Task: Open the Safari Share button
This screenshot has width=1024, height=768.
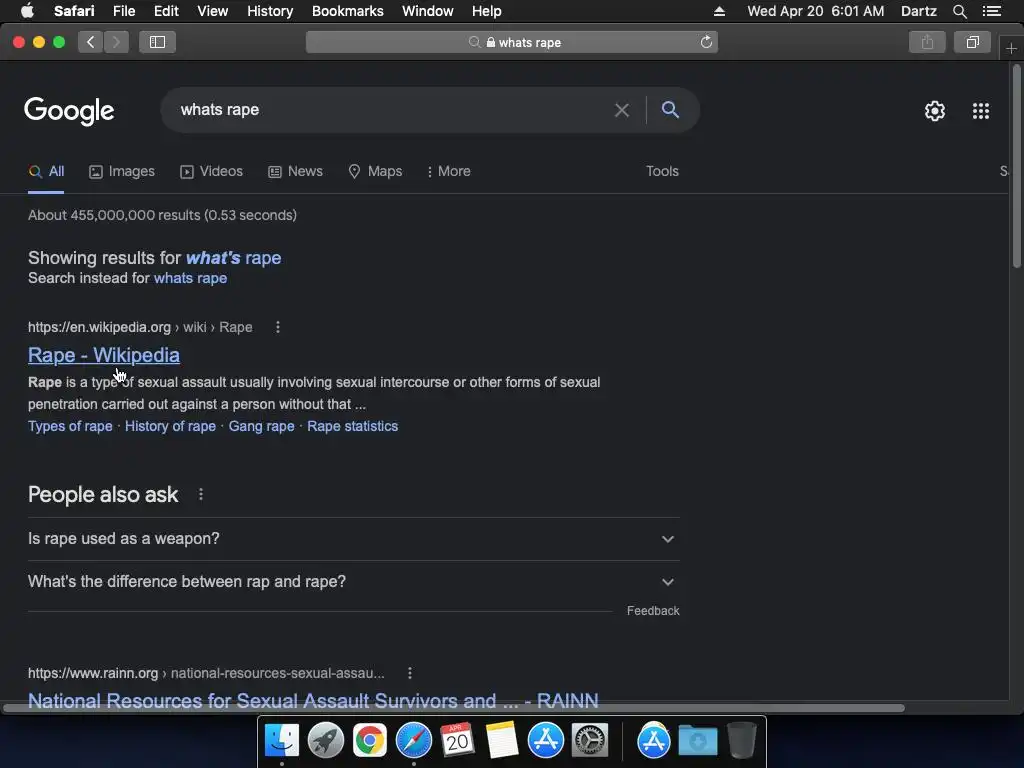Action: [927, 42]
